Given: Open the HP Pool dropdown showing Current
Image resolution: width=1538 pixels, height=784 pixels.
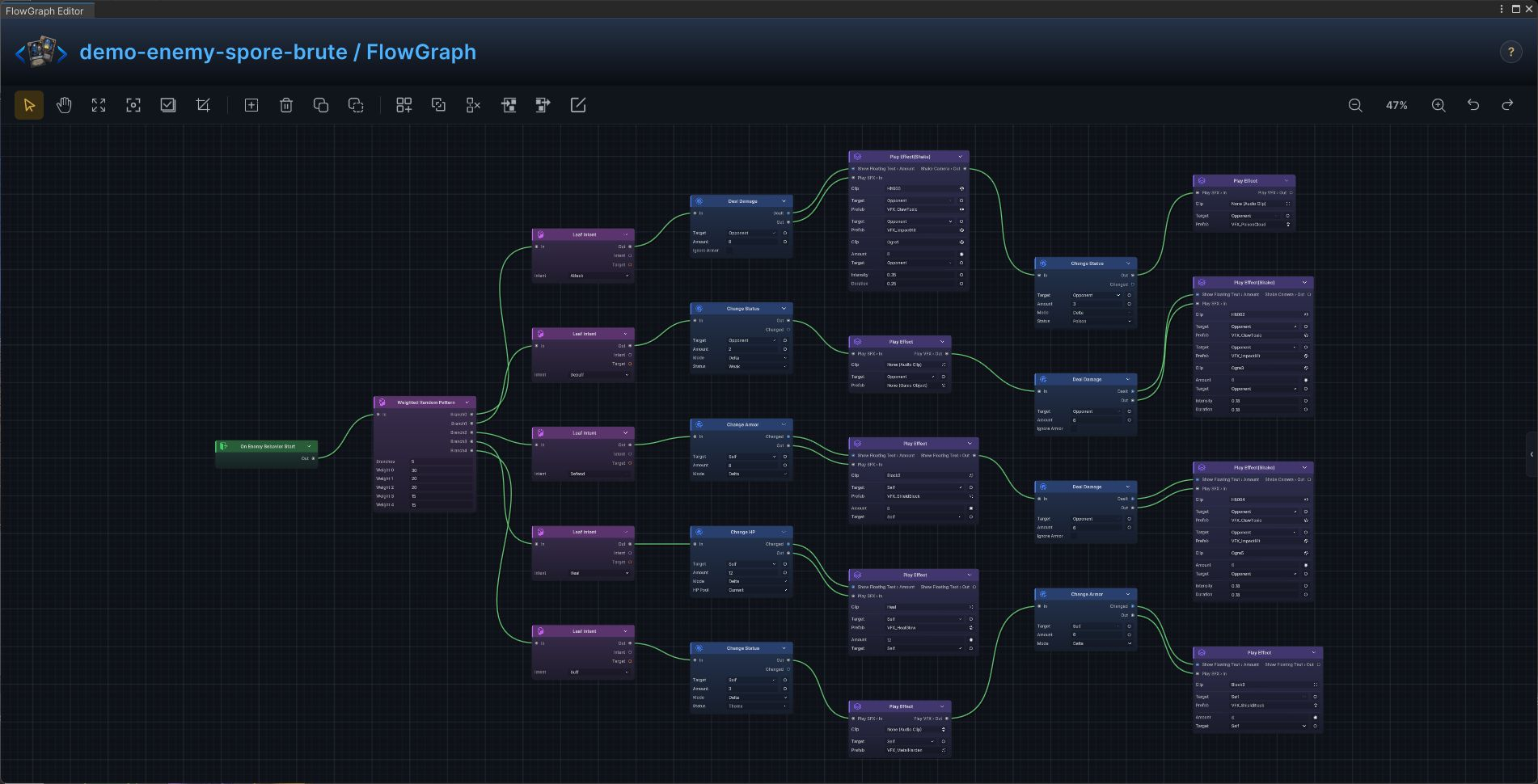Looking at the screenshot, I should [x=757, y=590].
